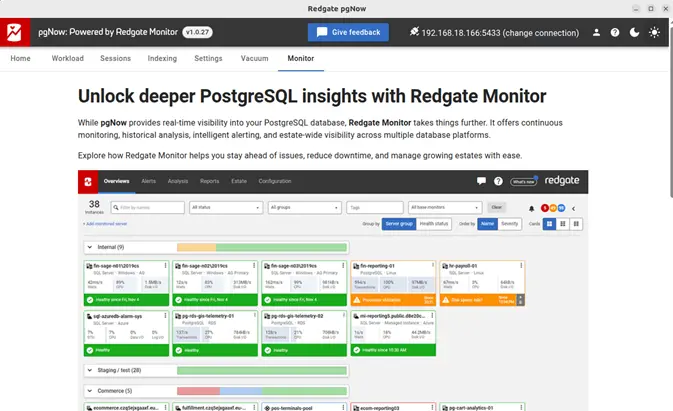Open the All status dropdown
The width and height of the screenshot is (673, 411).
click(225, 207)
